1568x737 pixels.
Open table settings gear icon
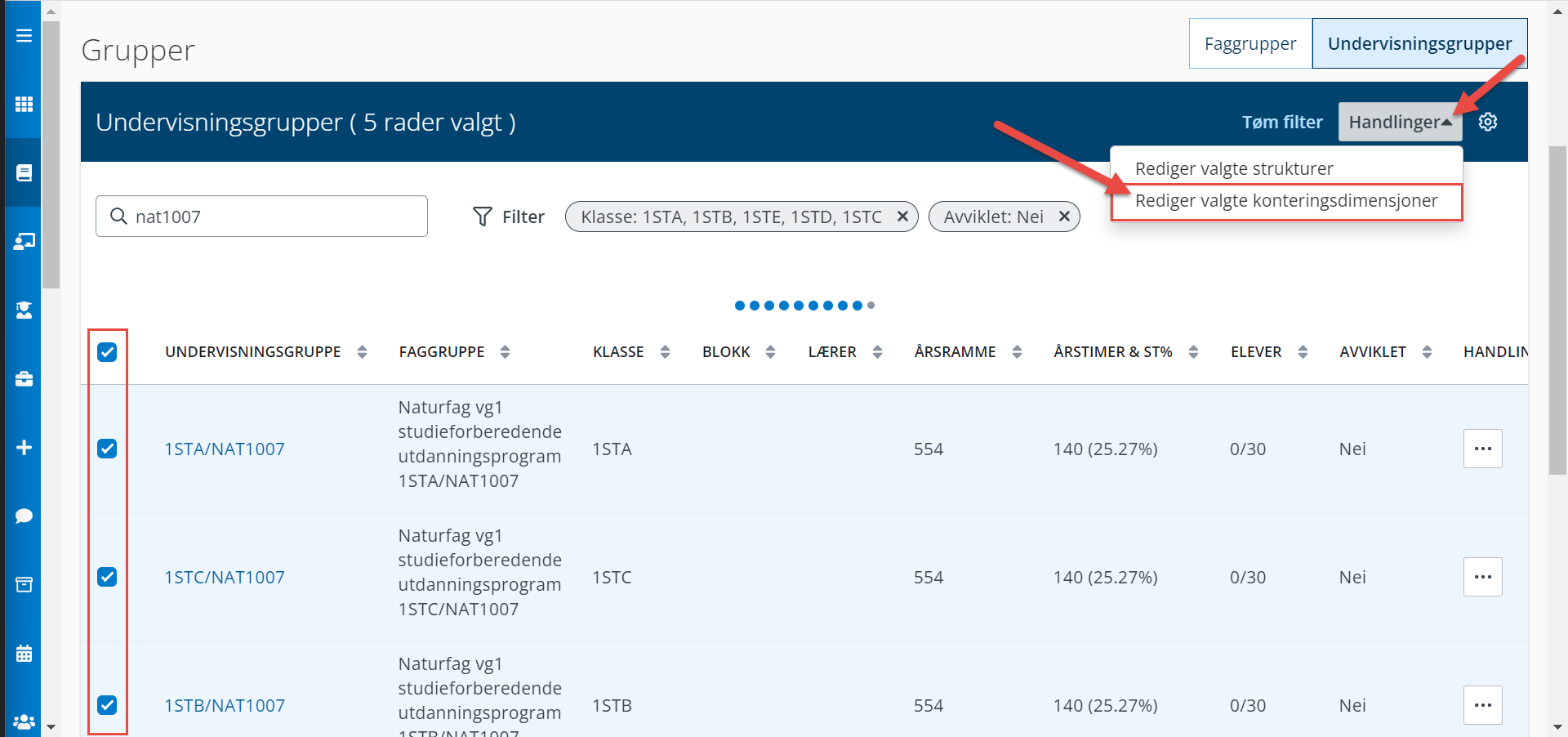[x=1488, y=122]
